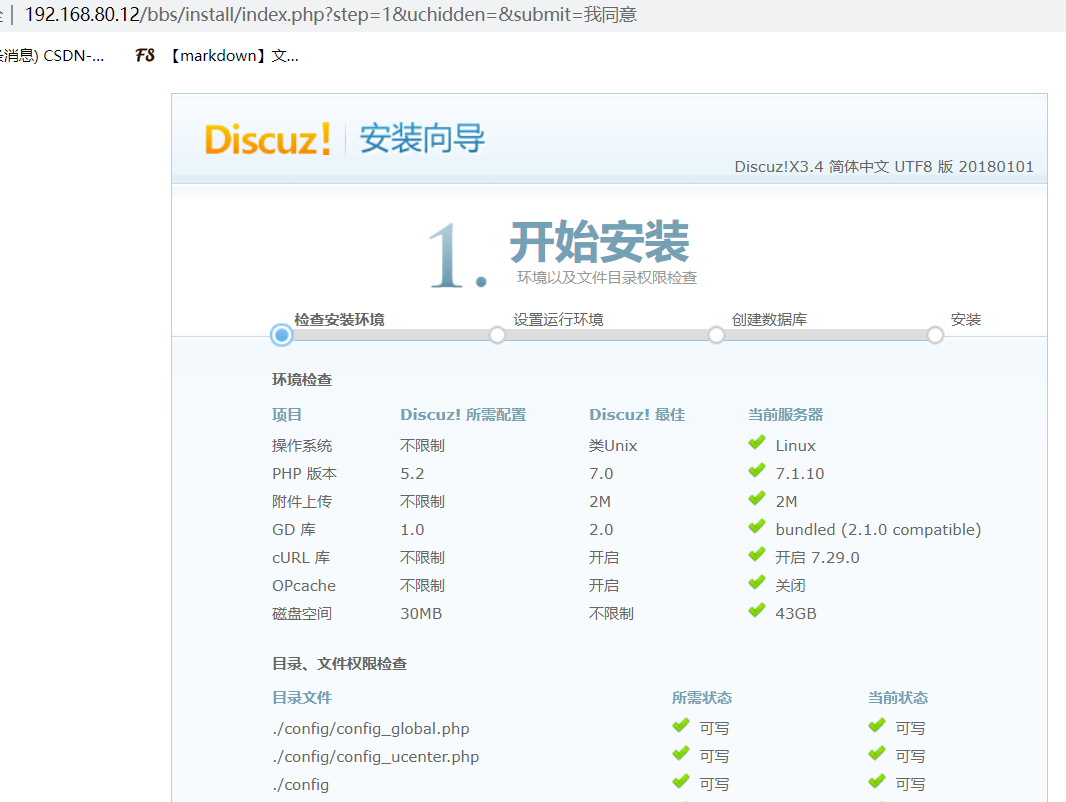Click the Discuz! 最佳 column header
The height and width of the screenshot is (802, 1066).
637,415
